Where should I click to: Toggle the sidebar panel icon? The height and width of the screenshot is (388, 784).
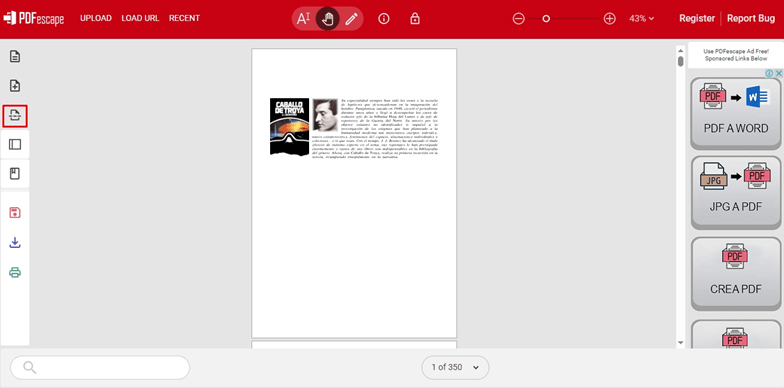(15, 144)
